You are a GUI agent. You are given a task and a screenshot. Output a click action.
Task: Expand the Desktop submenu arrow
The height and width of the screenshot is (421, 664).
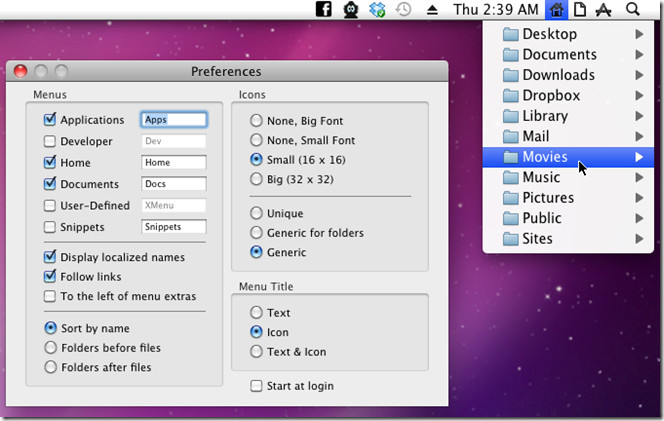(639, 34)
